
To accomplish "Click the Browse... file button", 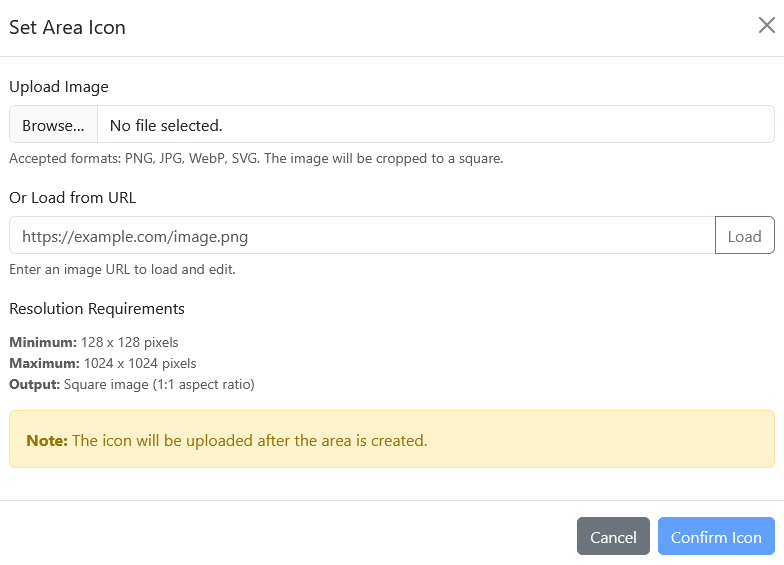I will point(54,125).
